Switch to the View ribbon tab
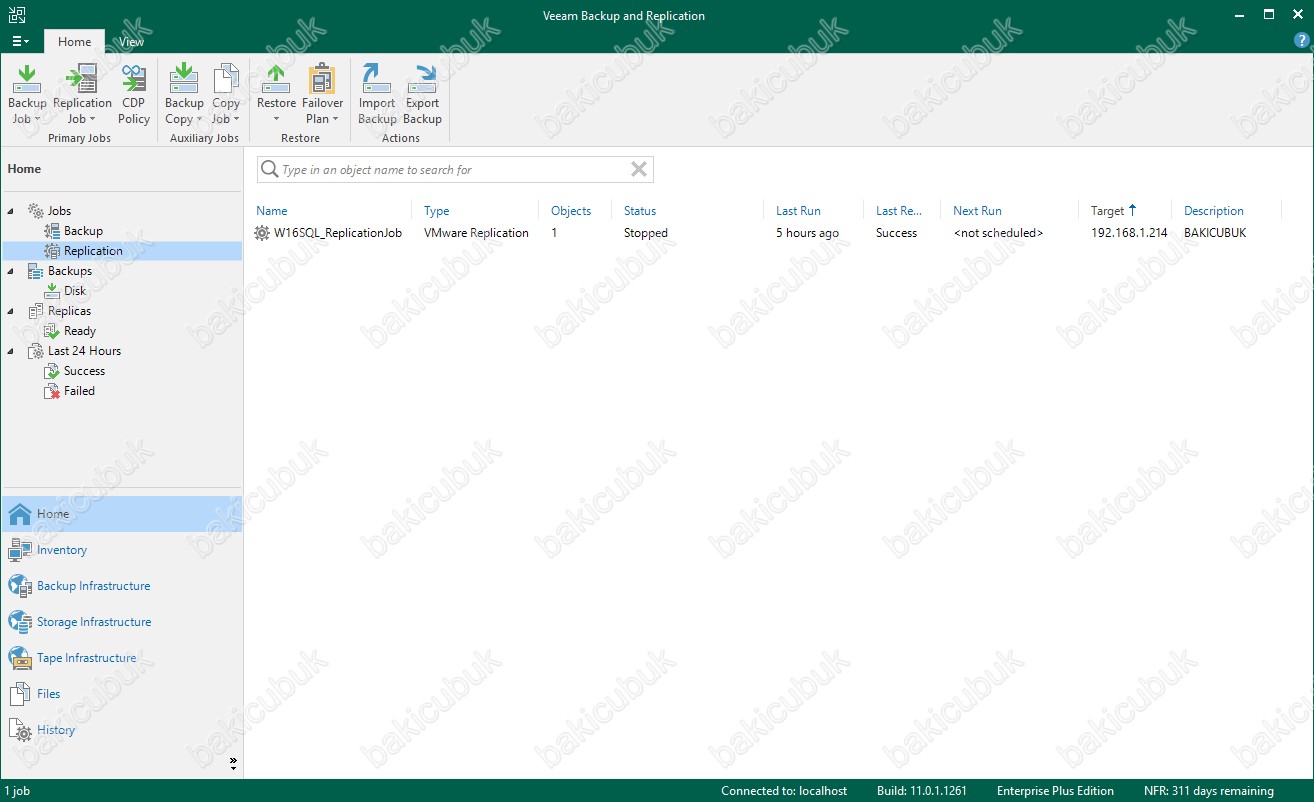Image resolution: width=1314 pixels, height=802 pixels. point(131,42)
